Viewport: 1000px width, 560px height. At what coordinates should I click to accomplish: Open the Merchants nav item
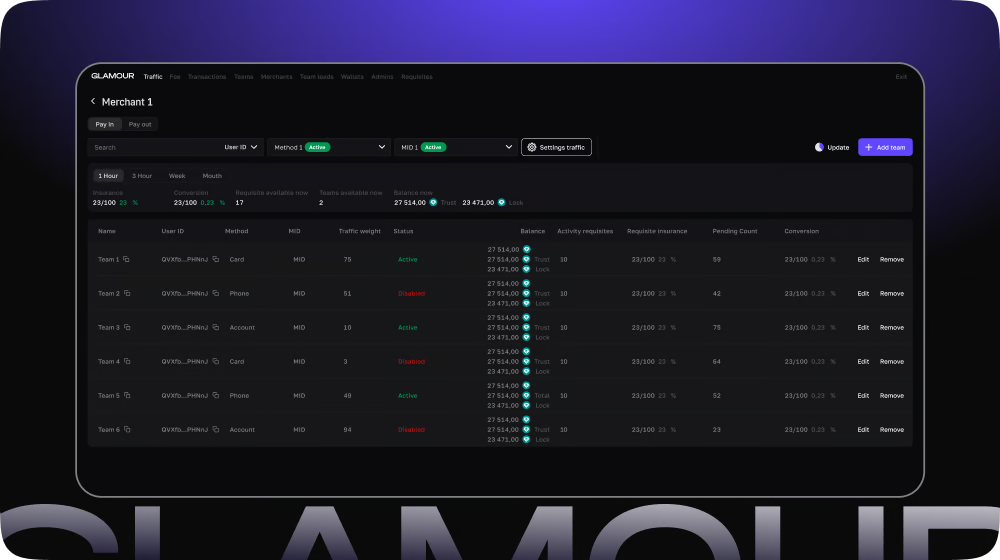(x=276, y=77)
